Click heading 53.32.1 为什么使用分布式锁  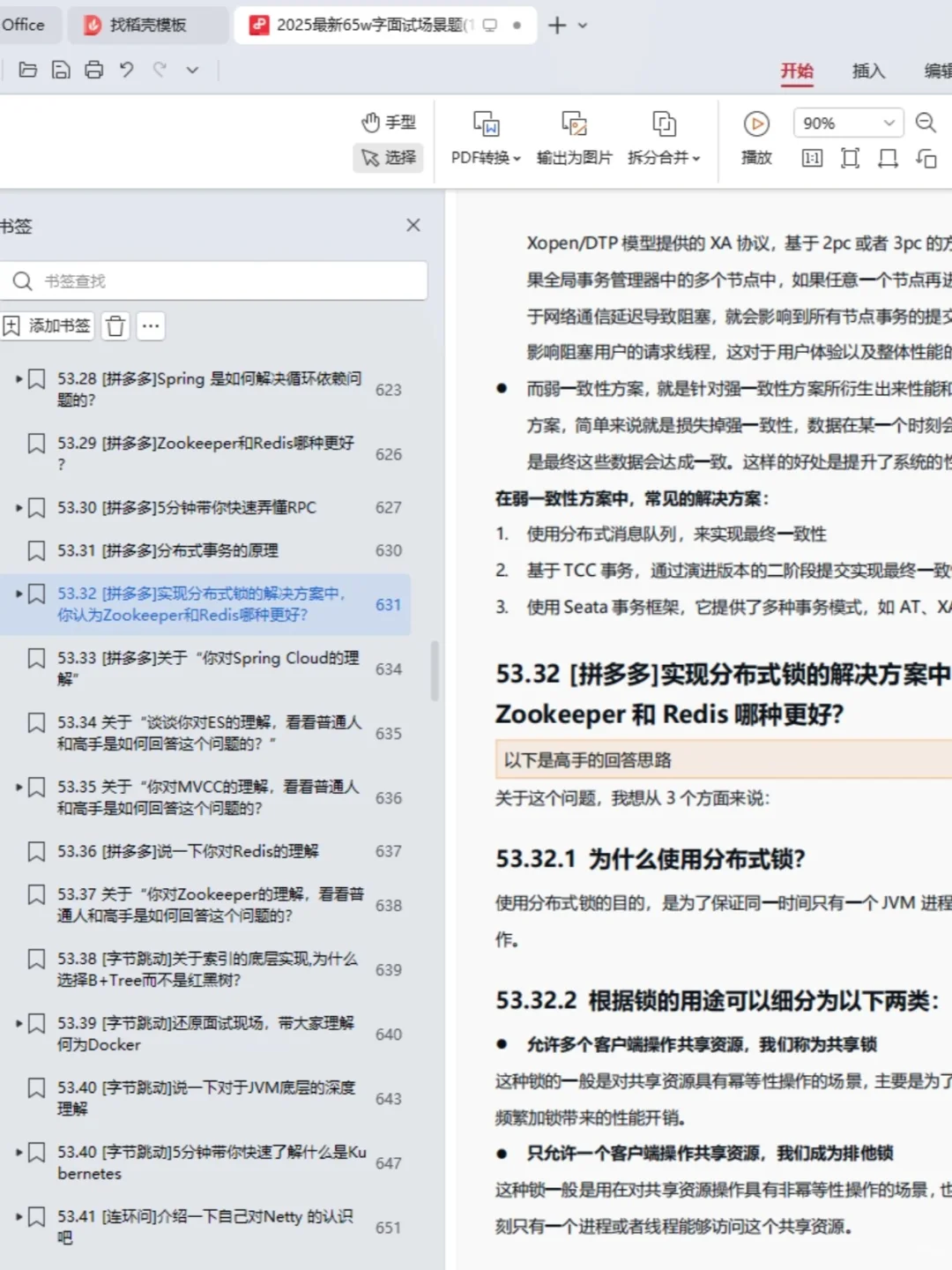point(651,858)
